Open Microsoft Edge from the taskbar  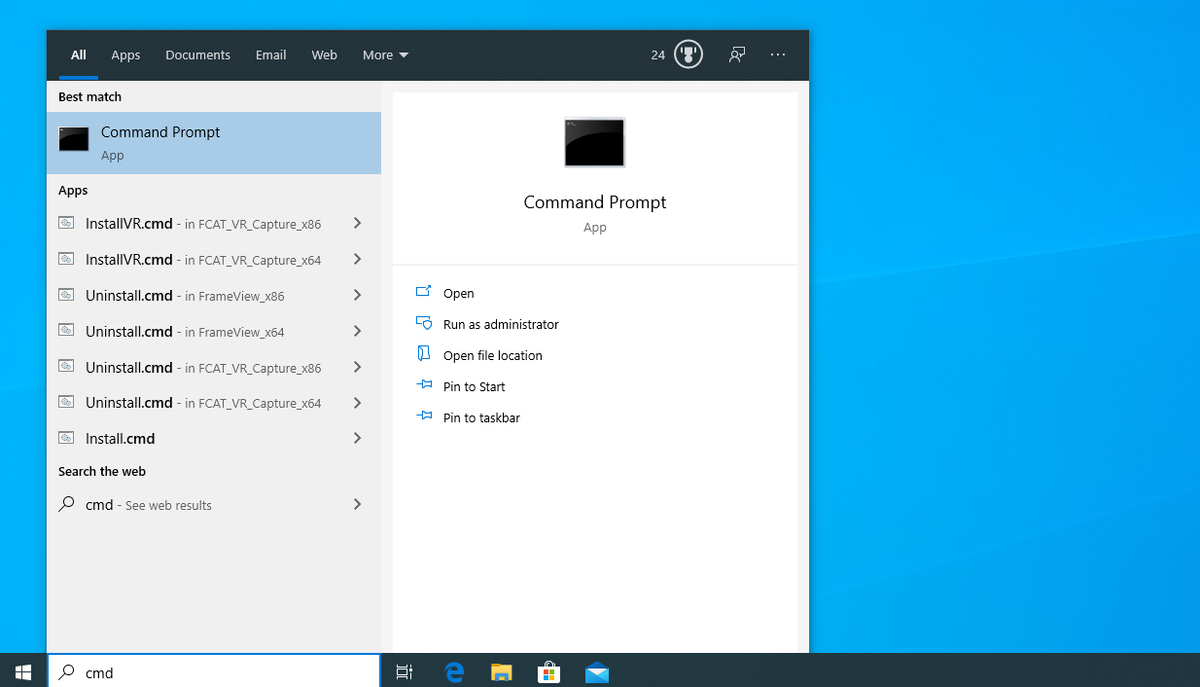454,672
